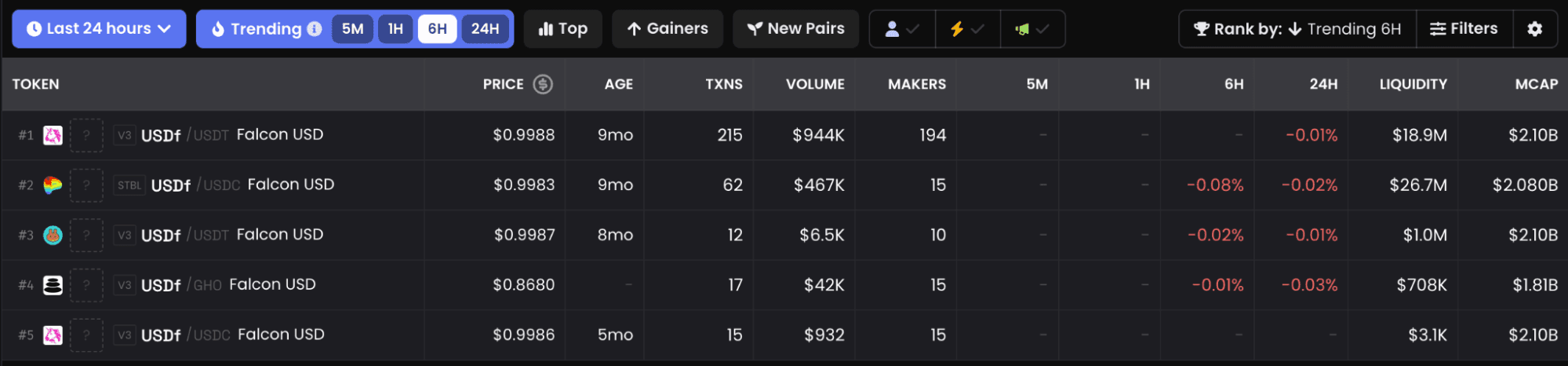Click the row #1 USDf/USDT pink token icon
Viewport: 1568px width, 366px height.
53,135
